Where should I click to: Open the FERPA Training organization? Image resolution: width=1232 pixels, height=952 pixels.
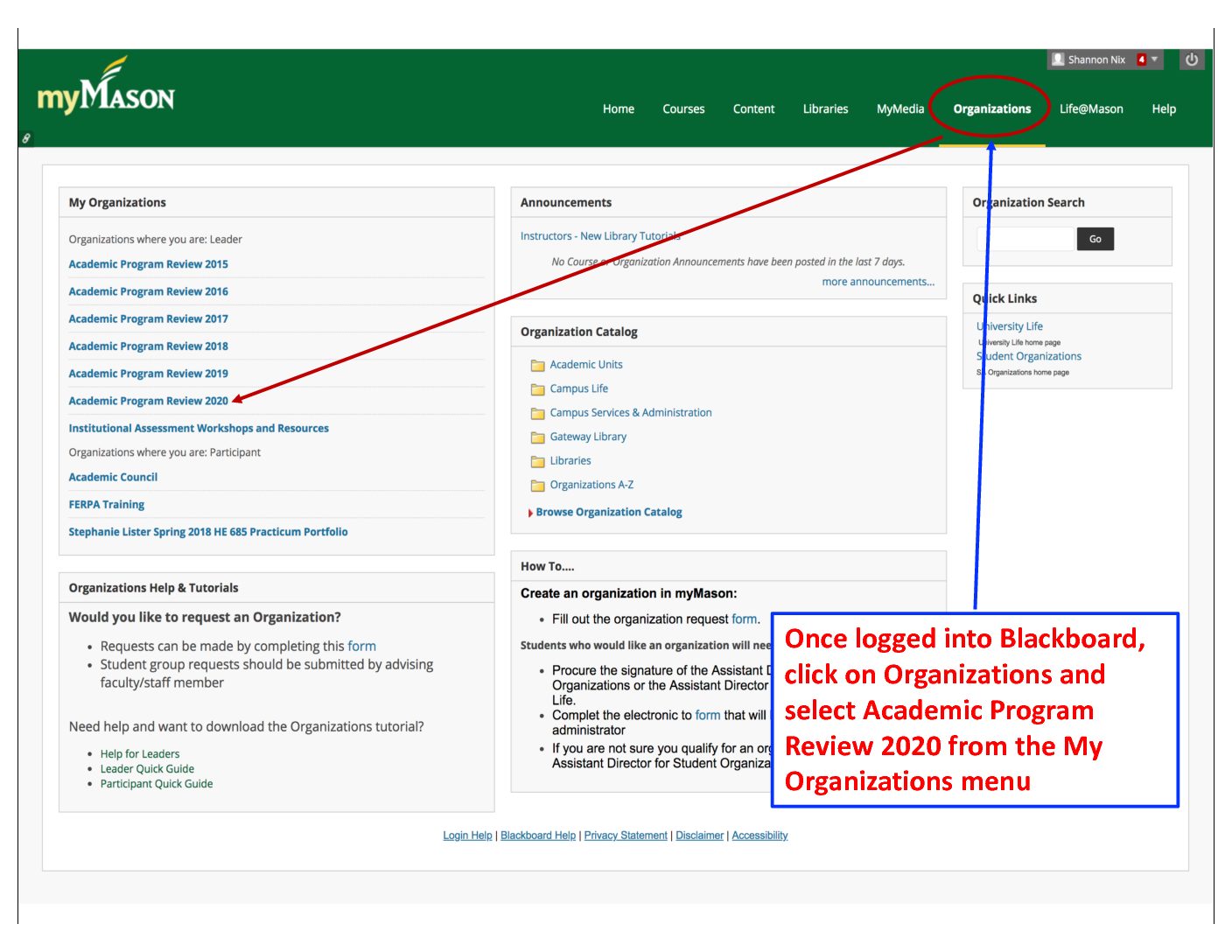click(107, 505)
